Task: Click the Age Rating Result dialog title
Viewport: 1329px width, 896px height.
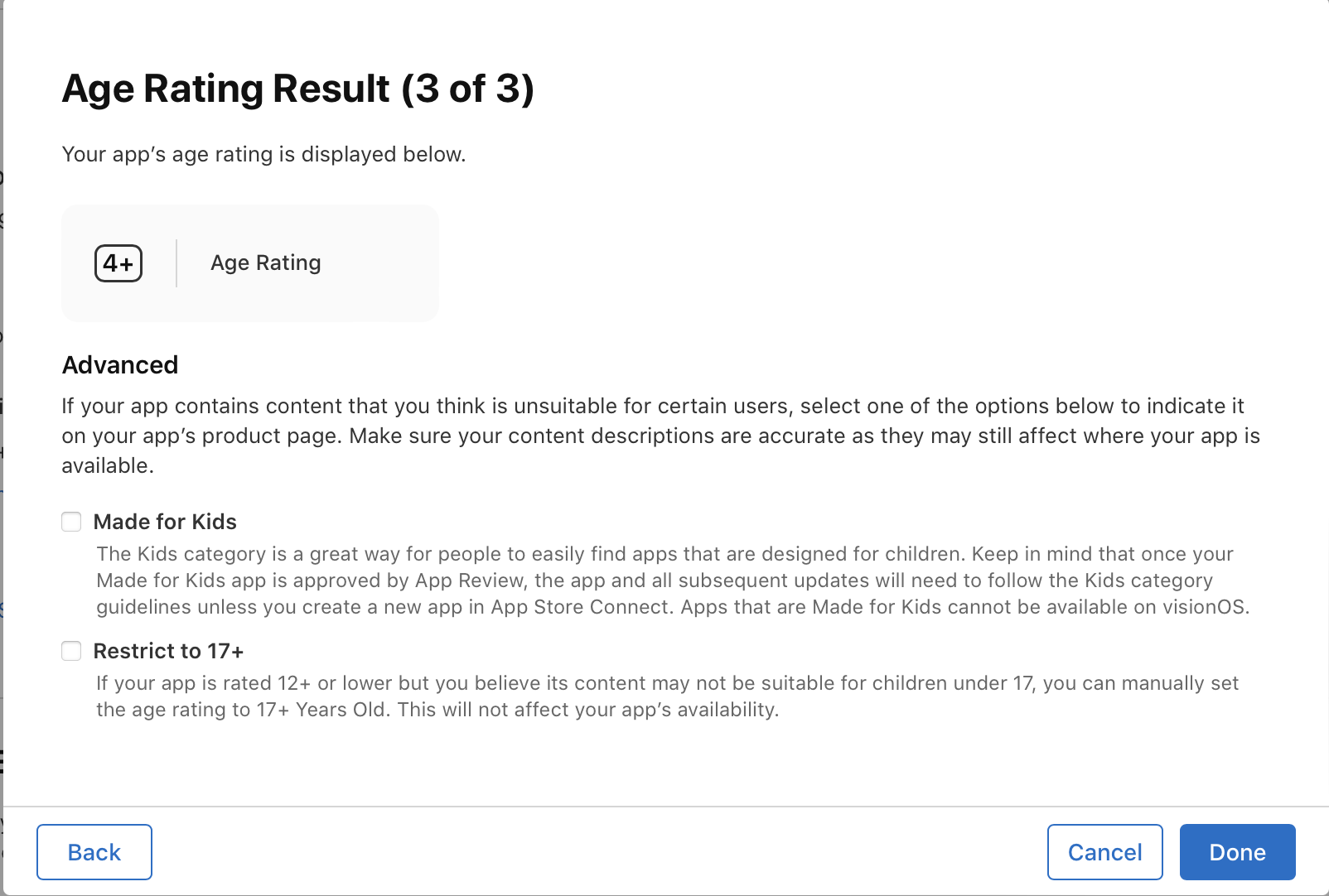Action: coord(225,89)
